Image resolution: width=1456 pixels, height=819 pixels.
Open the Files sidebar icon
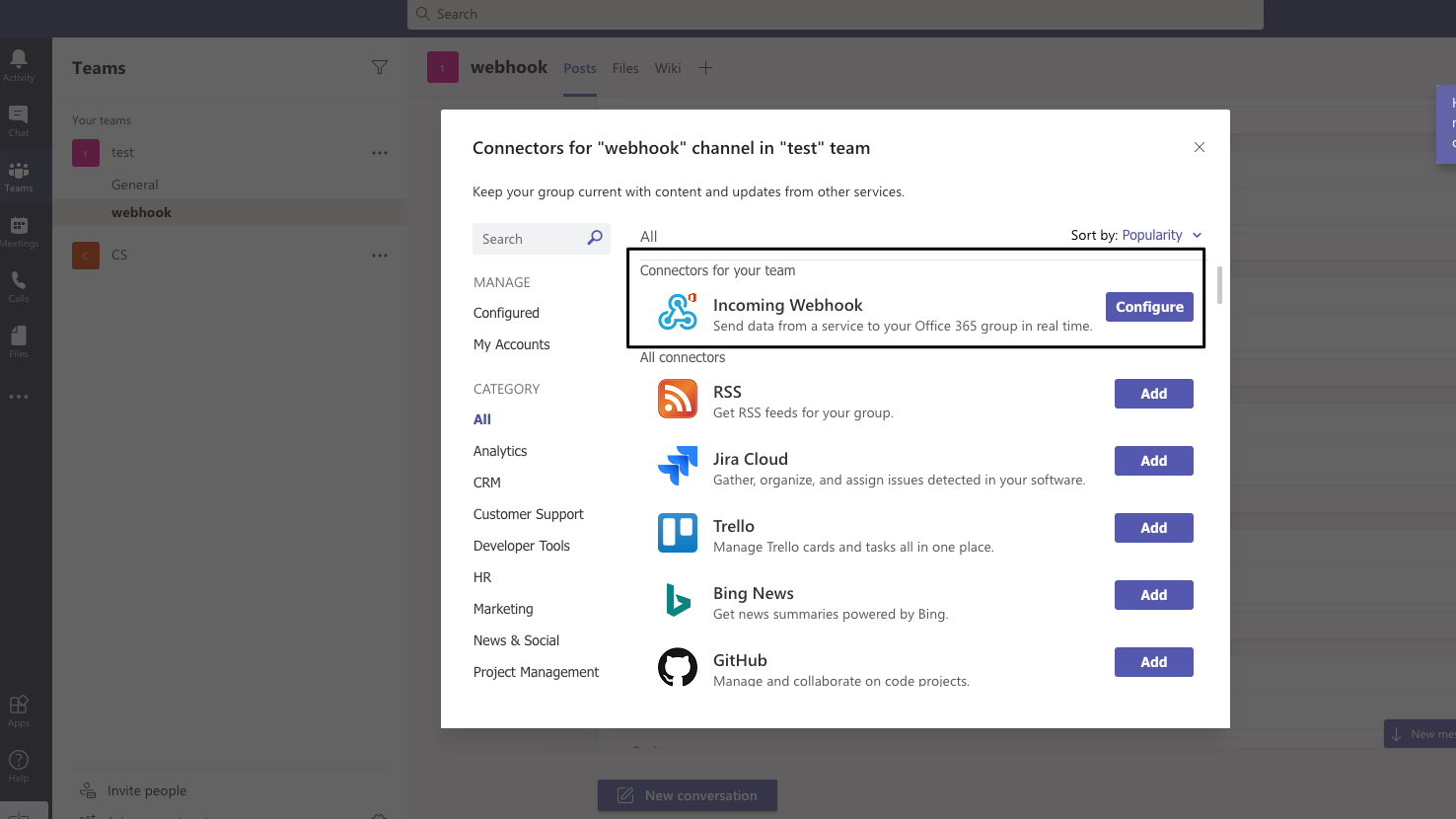19,336
